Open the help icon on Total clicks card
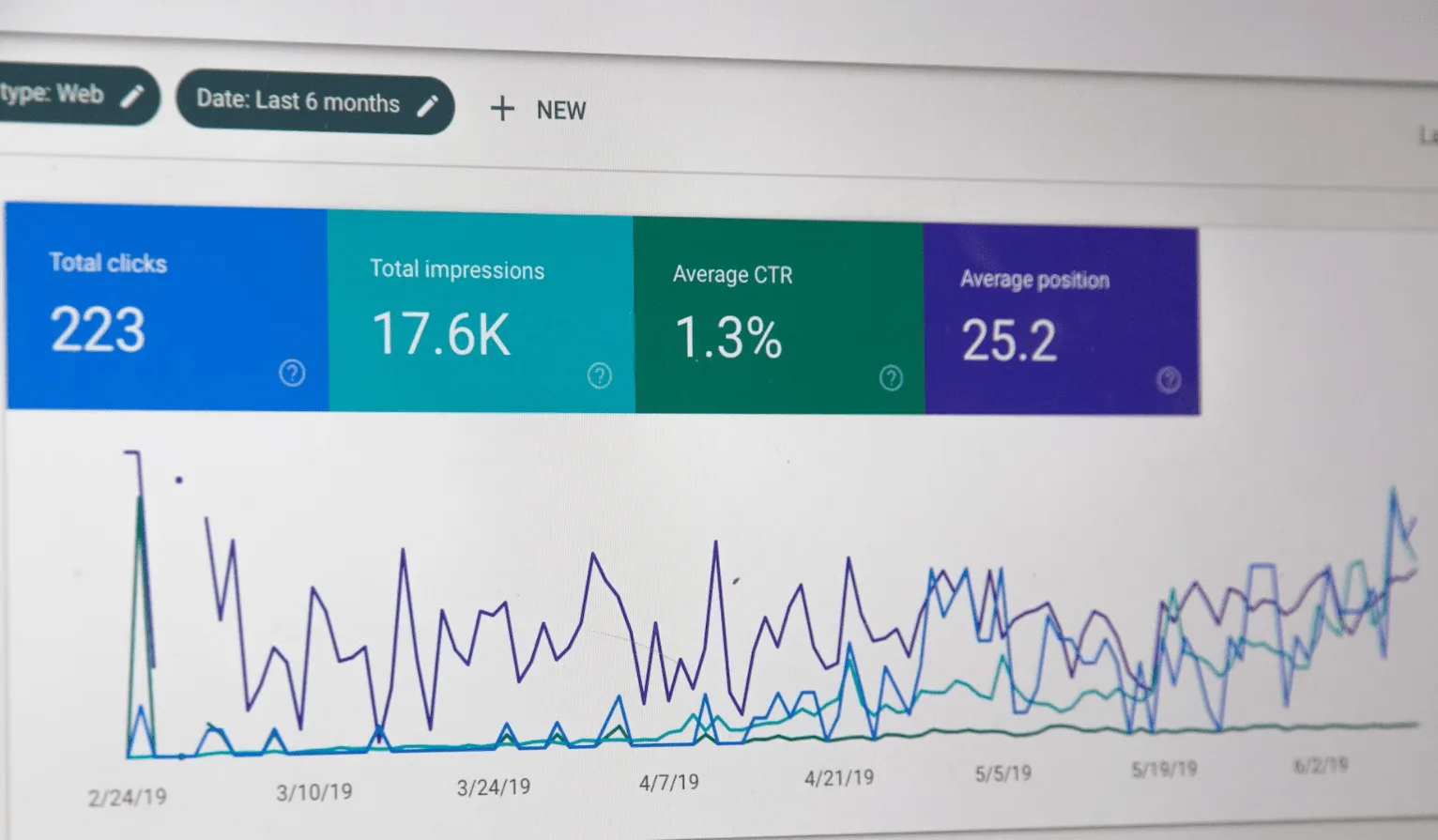Viewport: 1438px width, 840px height. point(292,373)
